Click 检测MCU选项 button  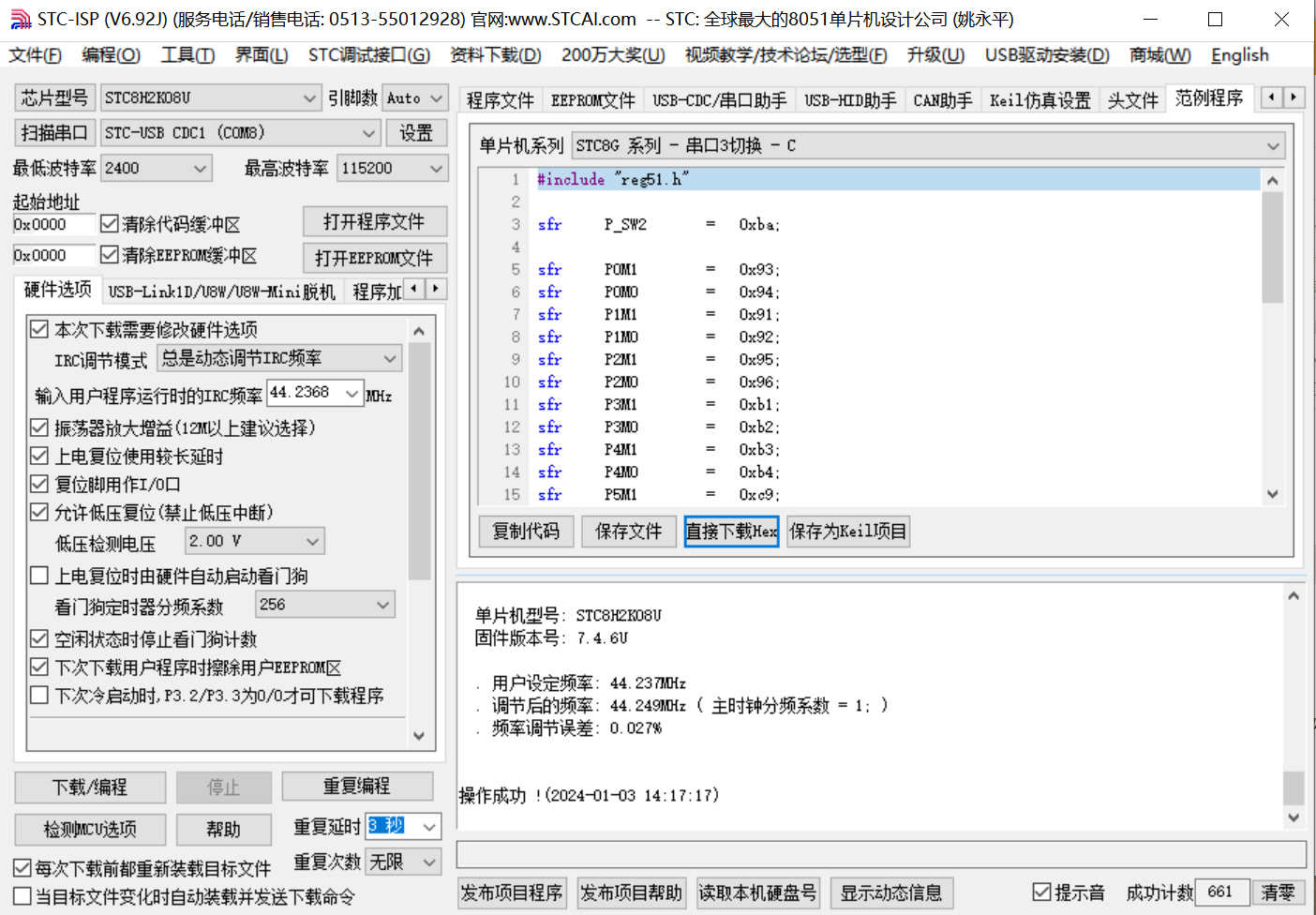pos(90,830)
